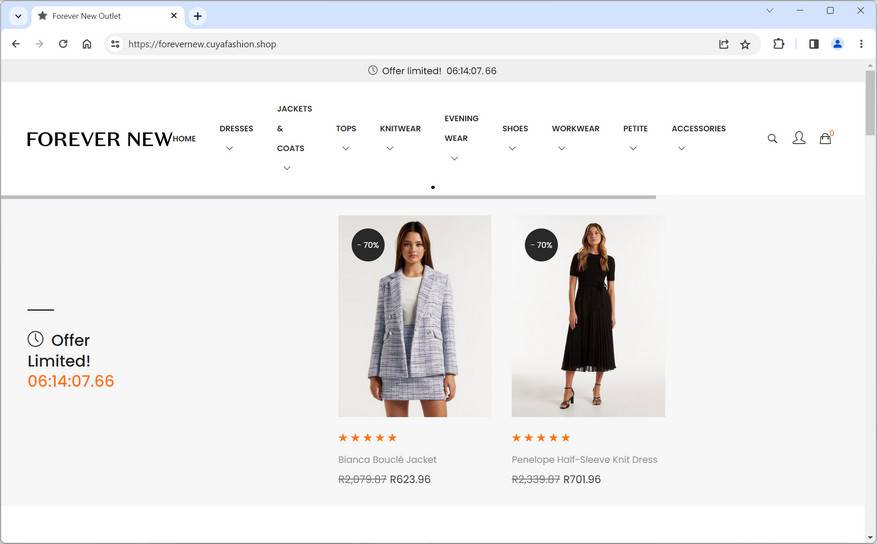877x544 pixels.
Task: Expand the Petite menu chevron
Action: tap(633, 149)
